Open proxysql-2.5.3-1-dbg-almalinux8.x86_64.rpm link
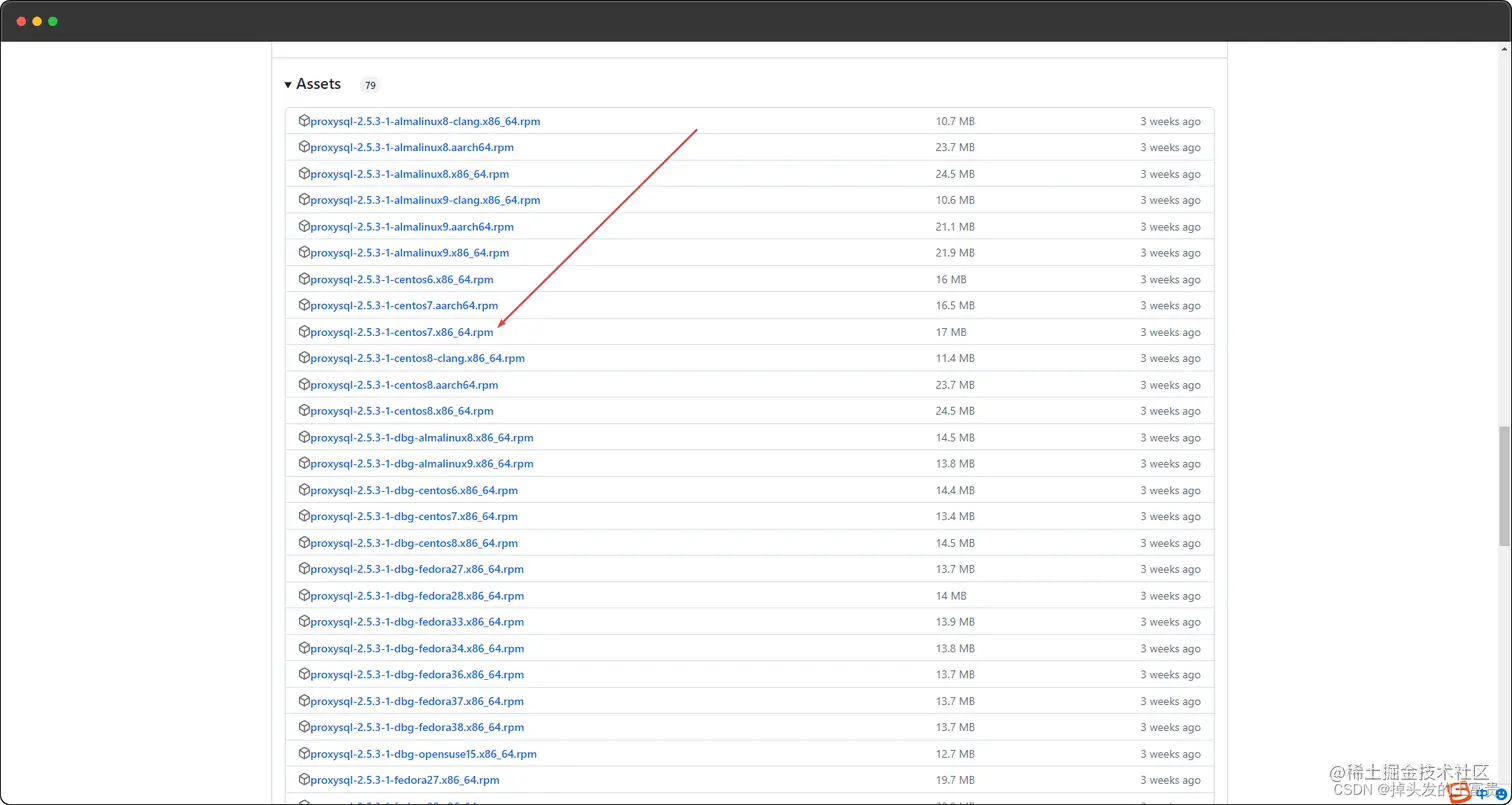 click(x=422, y=438)
